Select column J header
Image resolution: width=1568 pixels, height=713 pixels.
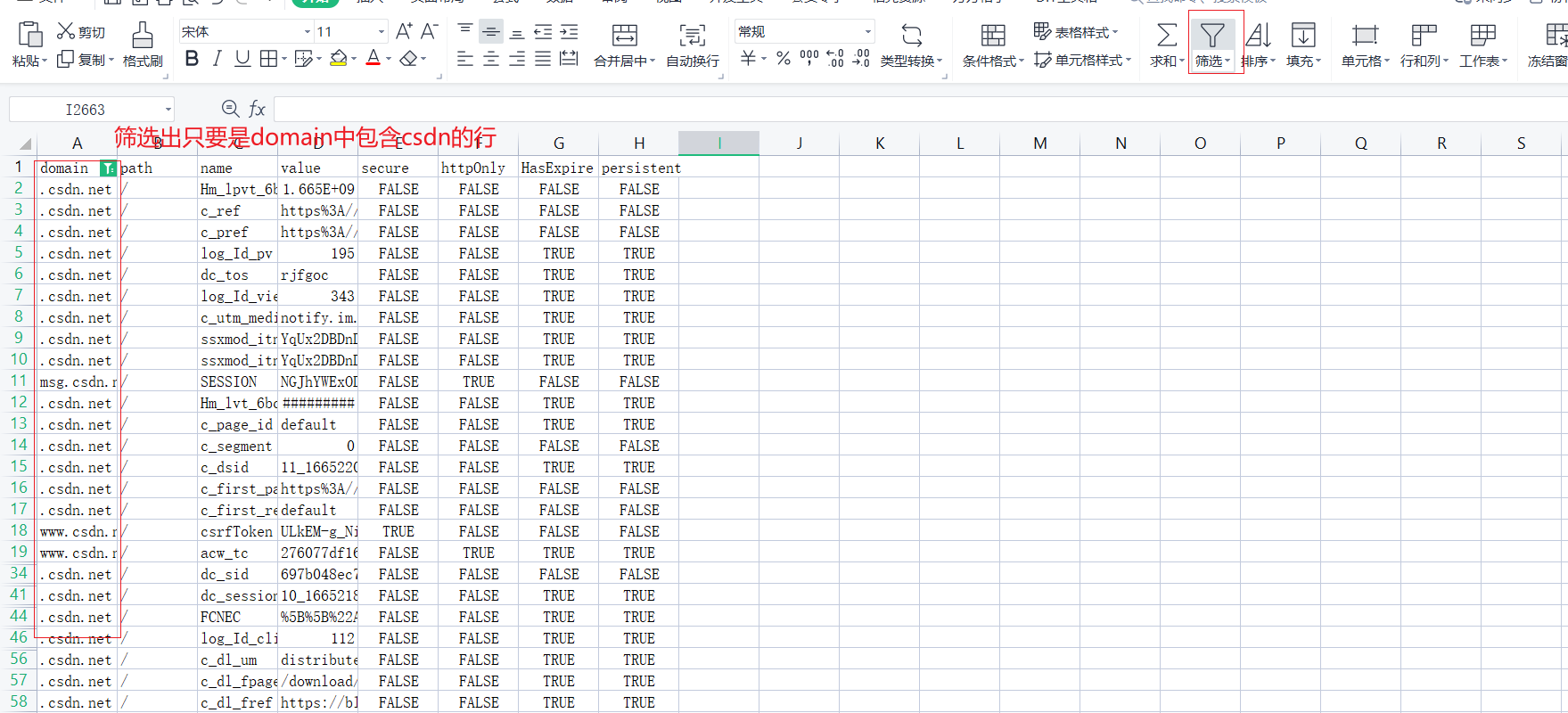tap(800, 143)
